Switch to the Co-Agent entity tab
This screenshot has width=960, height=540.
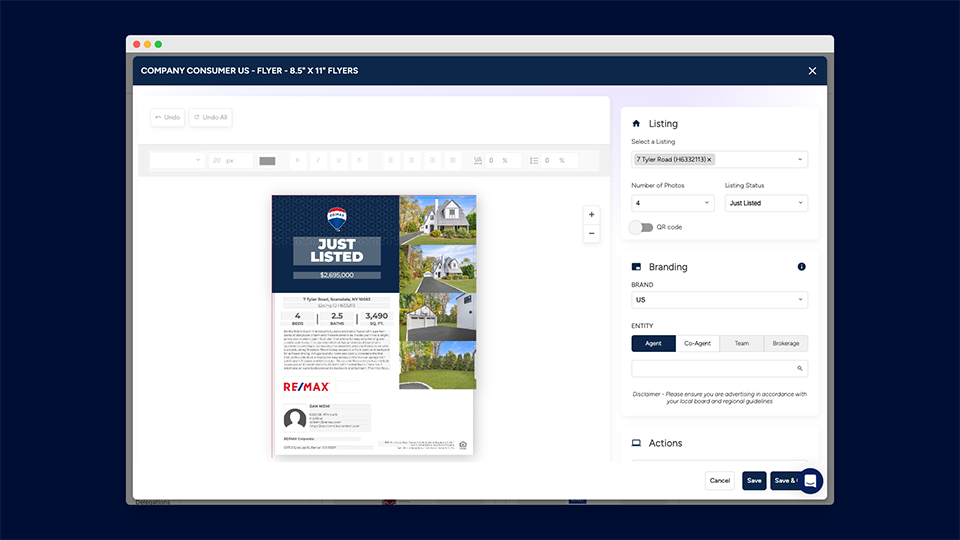(697, 343)
